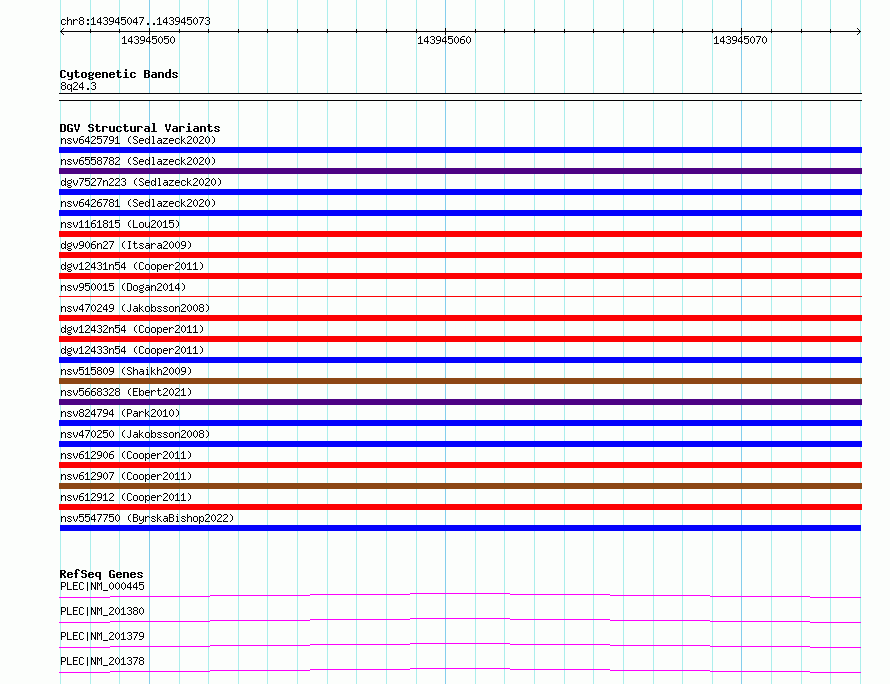
Task: Click label dgv12431n54 (Cooper2011)
Action: [132, 266]
